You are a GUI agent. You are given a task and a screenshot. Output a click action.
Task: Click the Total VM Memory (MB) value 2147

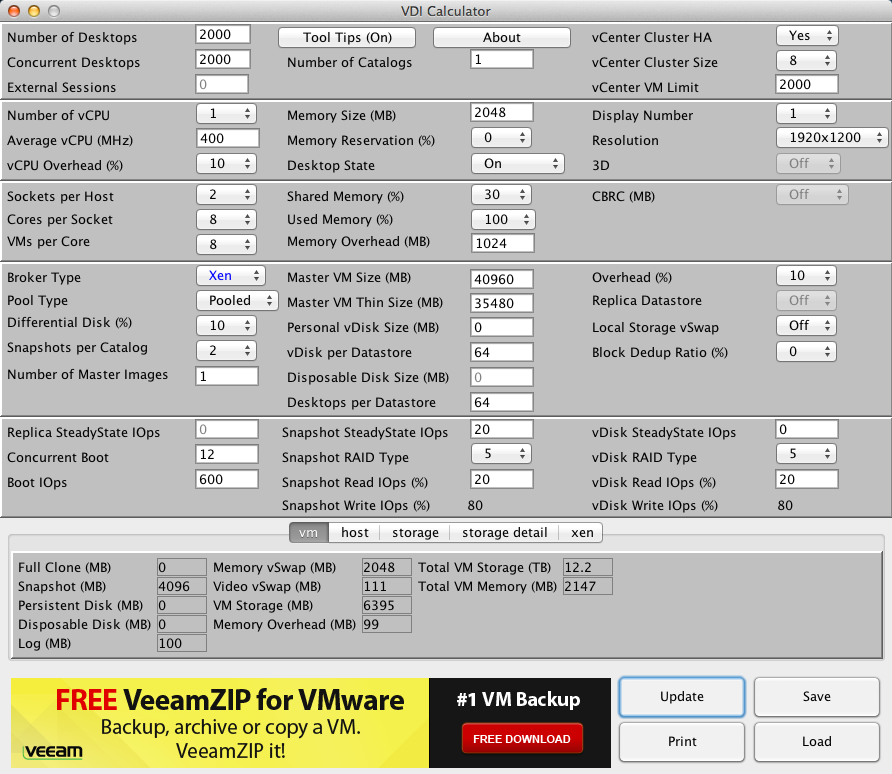(588, 586)
